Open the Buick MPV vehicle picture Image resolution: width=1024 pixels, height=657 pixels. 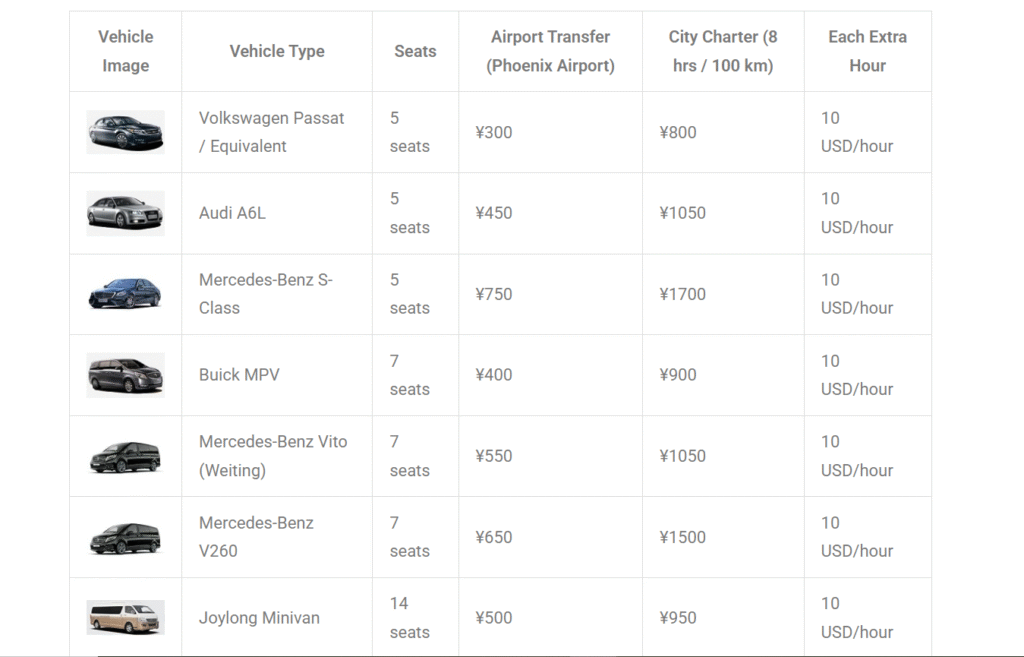click(x=125, y=375)
